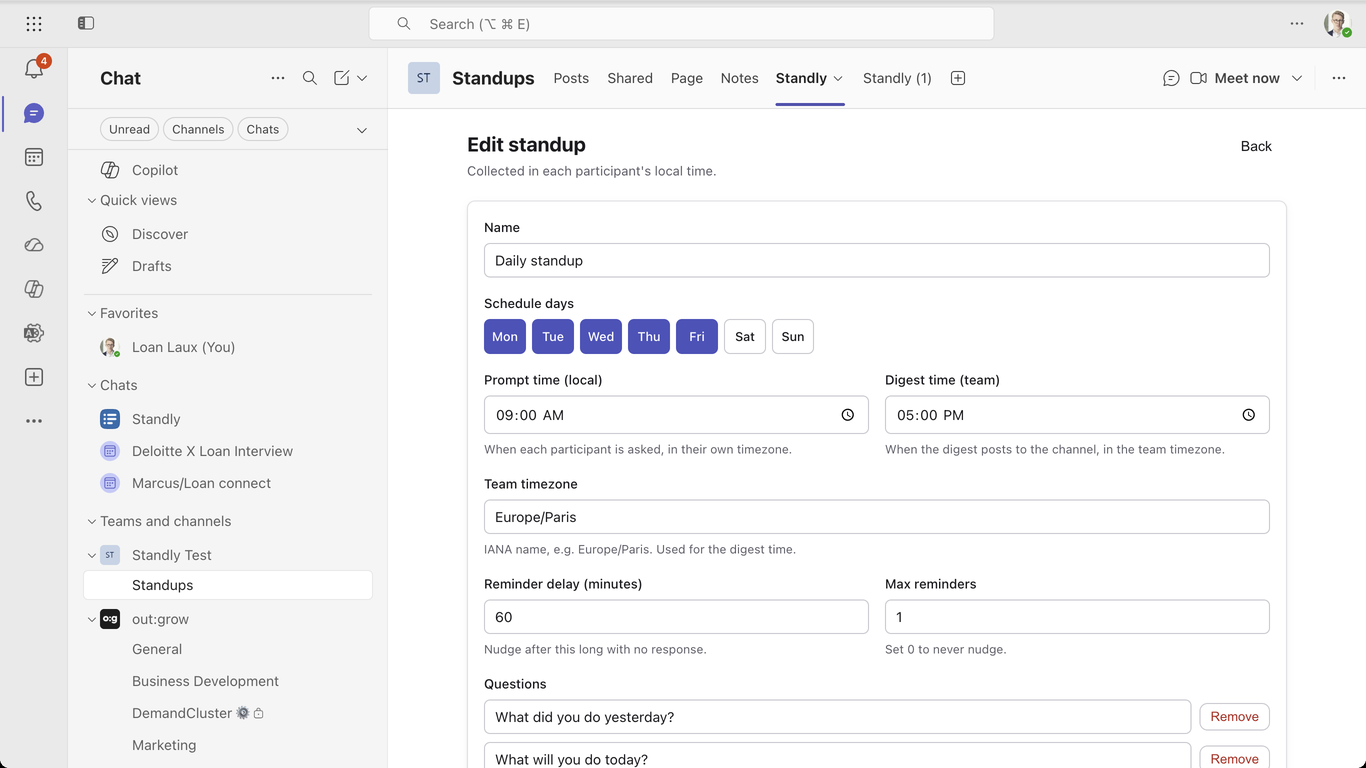Remove the 'What did you do yesterday?' question

tap(1235, 717)
